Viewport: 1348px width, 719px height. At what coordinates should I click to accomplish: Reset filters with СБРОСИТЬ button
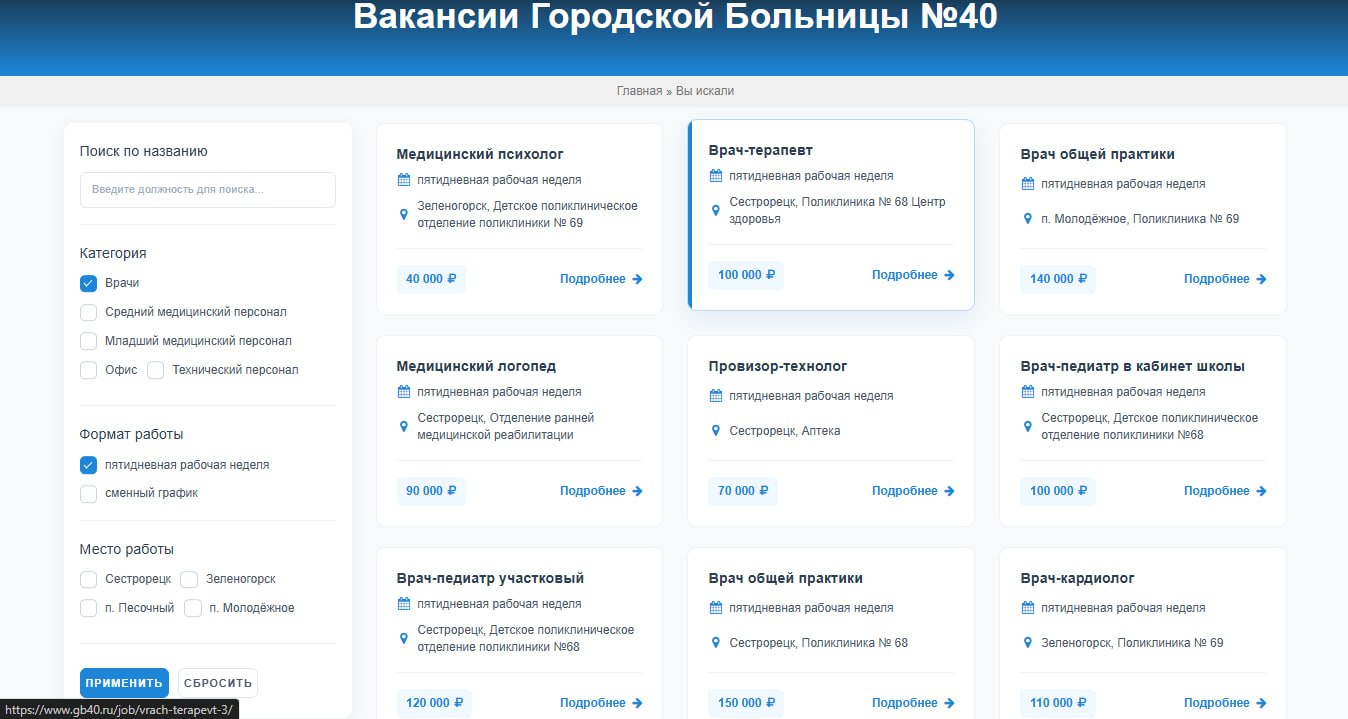tap(218, 683)
